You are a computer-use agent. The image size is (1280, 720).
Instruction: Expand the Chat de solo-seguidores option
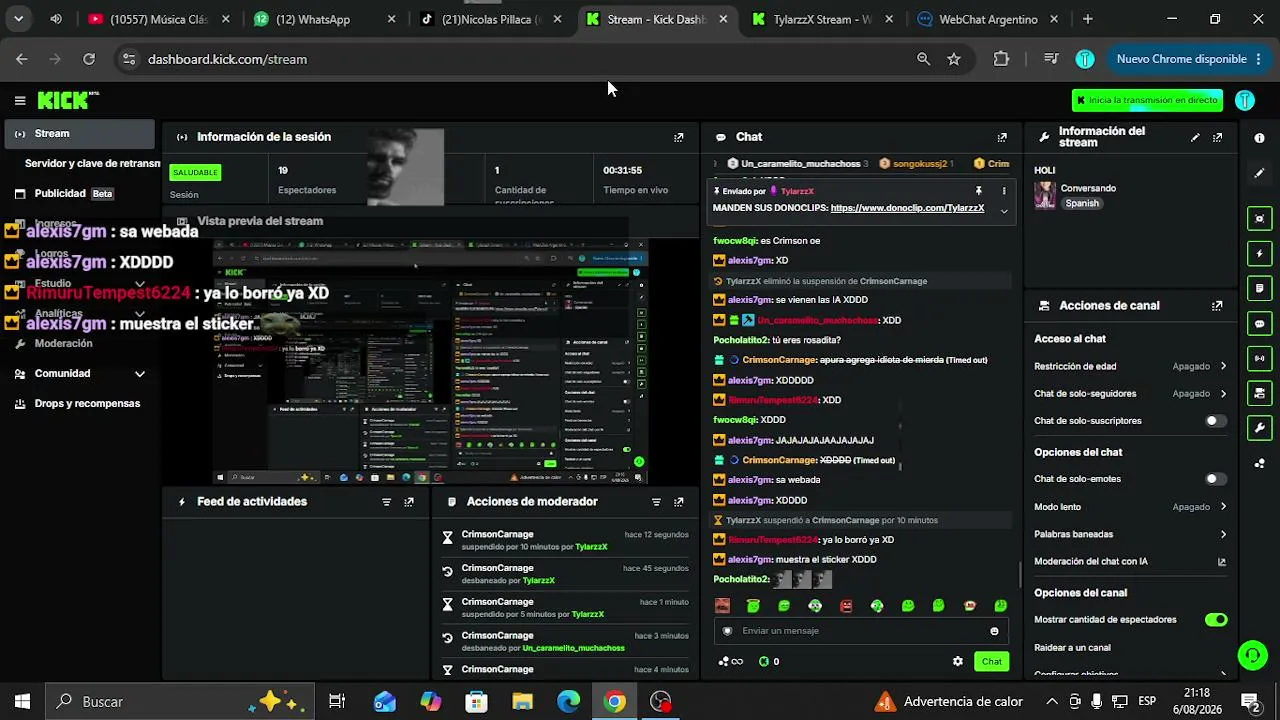pyautogui.click(x=1130, y=394)
